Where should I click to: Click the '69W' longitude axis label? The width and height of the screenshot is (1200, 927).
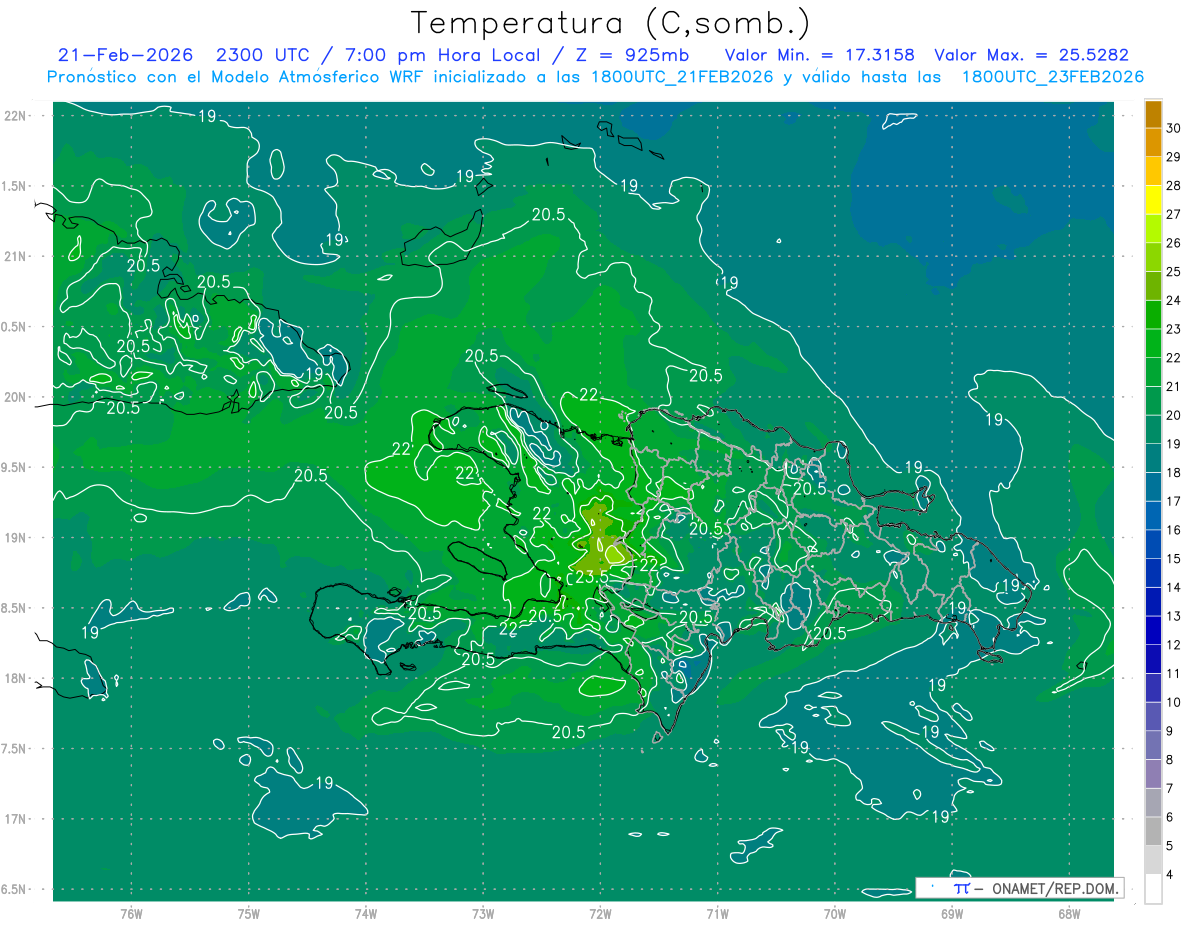[952, 913]
